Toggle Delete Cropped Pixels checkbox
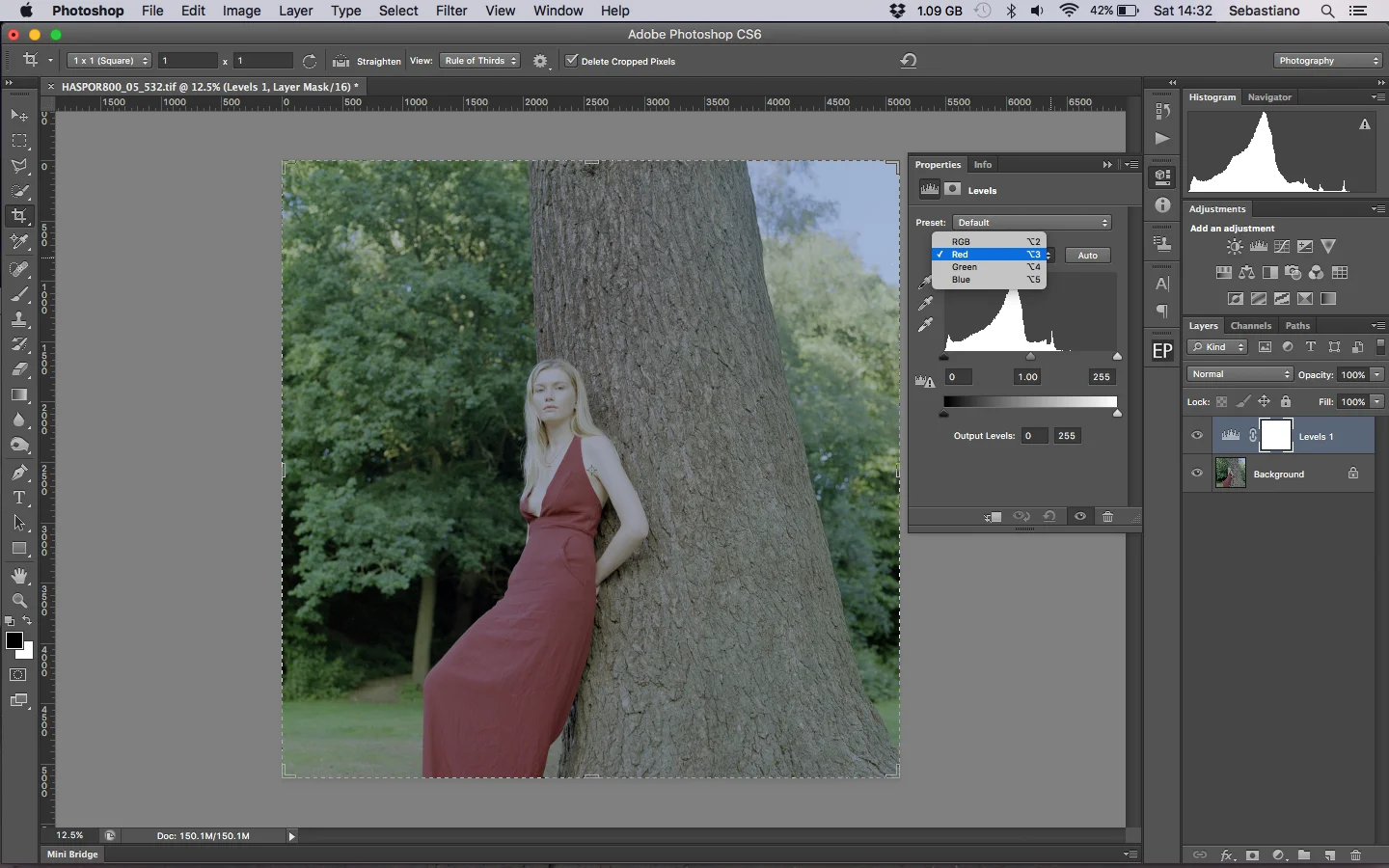 (x=571, y=61)
